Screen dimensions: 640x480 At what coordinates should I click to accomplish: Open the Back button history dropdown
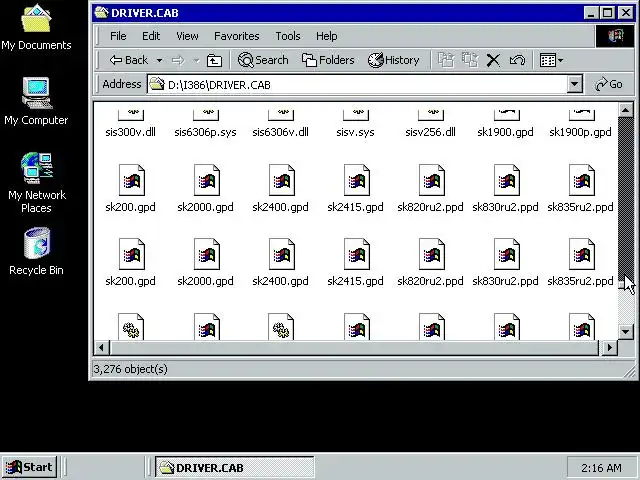[160, 60]
